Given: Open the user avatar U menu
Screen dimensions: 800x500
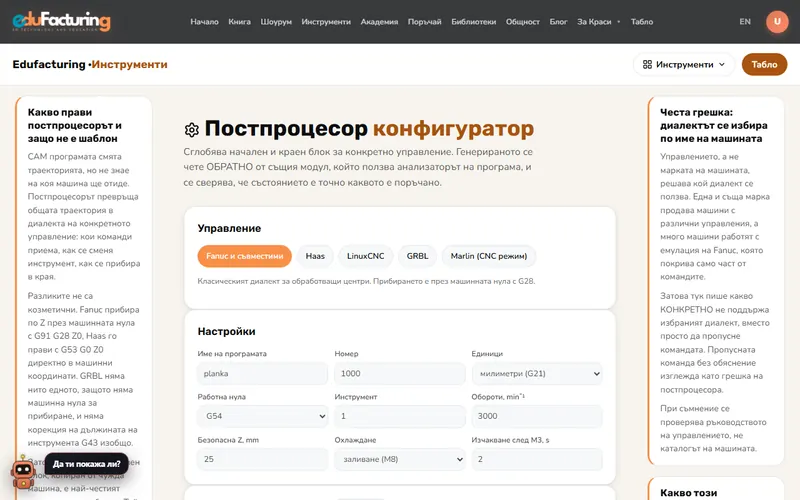Looking at the screenshot, I should pos(777,21).
